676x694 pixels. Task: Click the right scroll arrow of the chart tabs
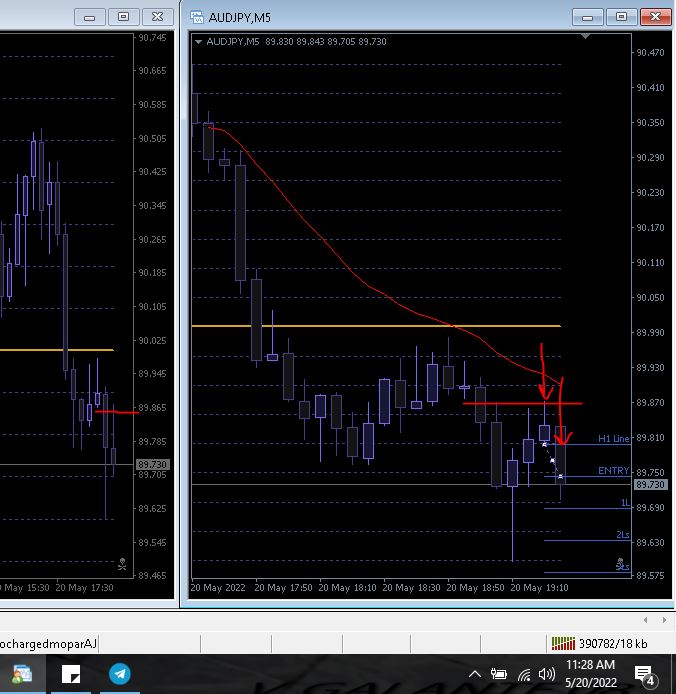tap(664, 620)
